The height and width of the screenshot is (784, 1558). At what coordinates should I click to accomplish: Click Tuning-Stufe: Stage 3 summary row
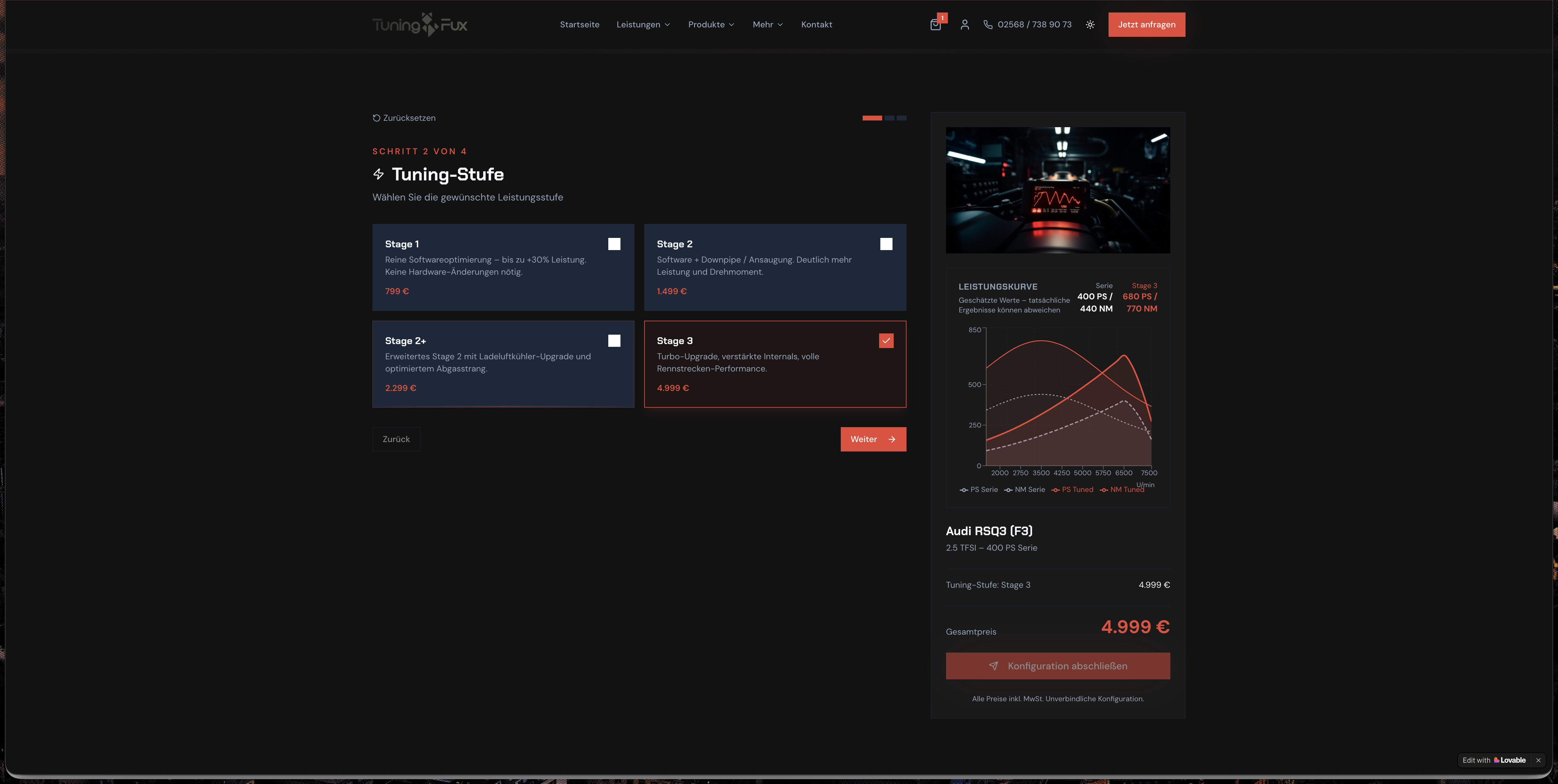1058,585
